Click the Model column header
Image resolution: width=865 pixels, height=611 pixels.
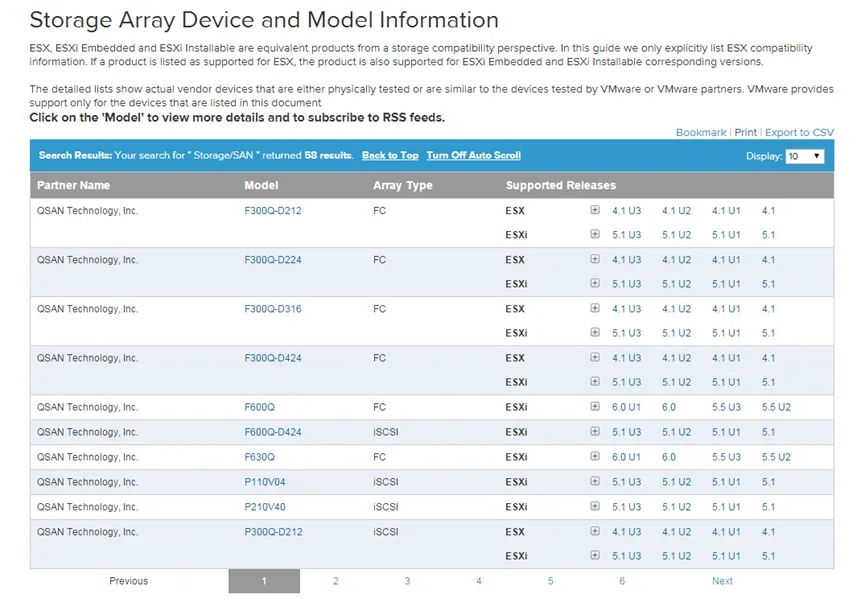[261, 185]
